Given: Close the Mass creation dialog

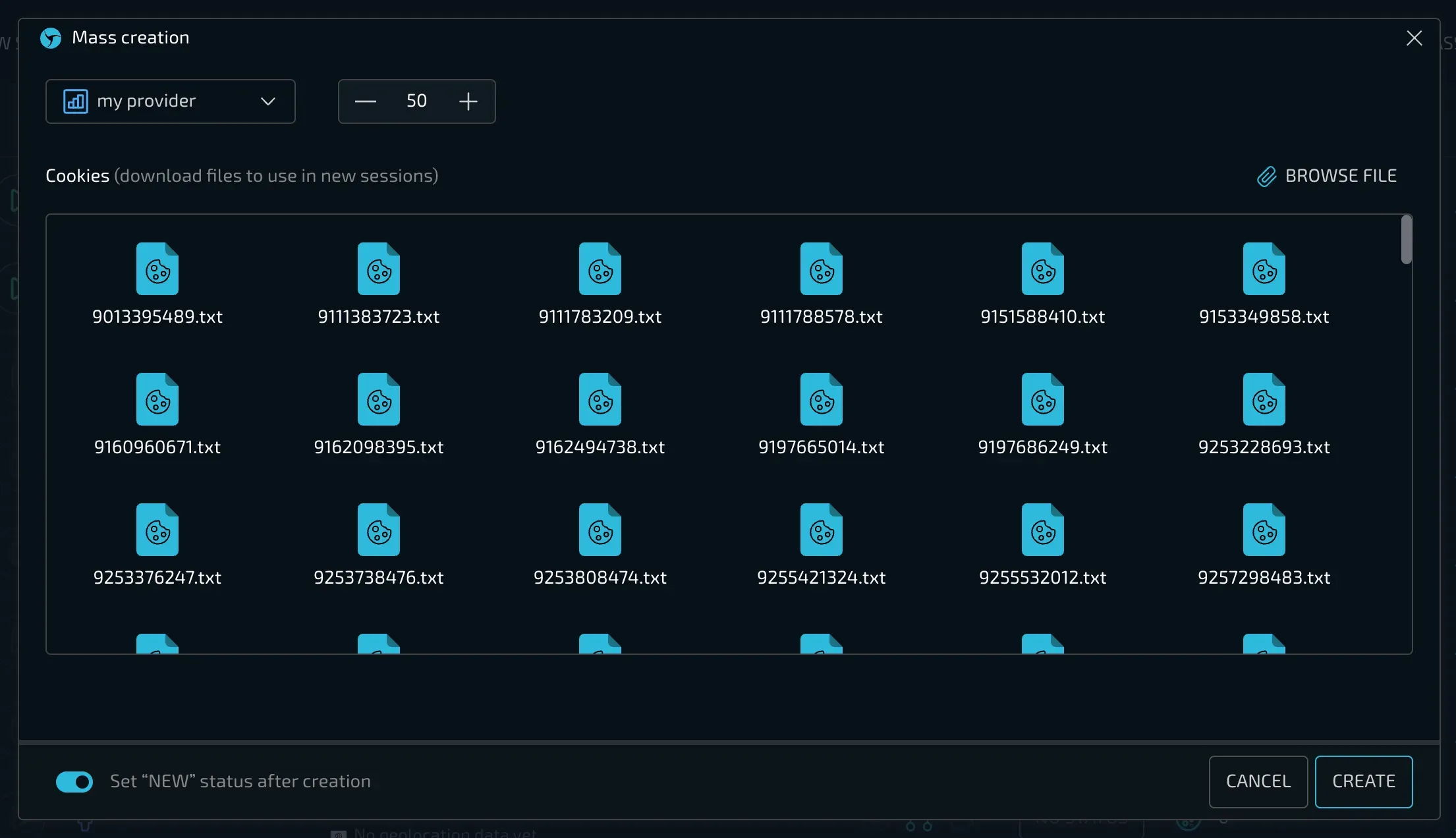Looking at the screenshot, I should pos(1414,38).
